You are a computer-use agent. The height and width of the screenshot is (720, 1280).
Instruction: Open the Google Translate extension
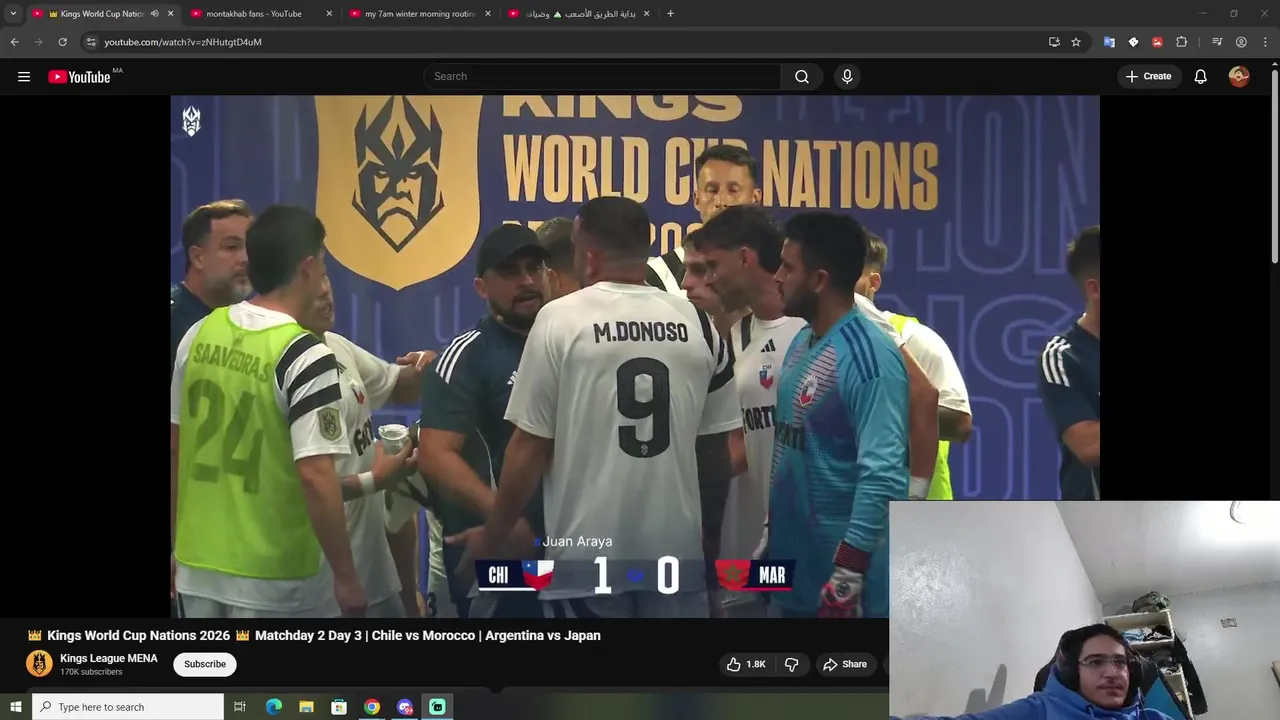pos(1109,42)
